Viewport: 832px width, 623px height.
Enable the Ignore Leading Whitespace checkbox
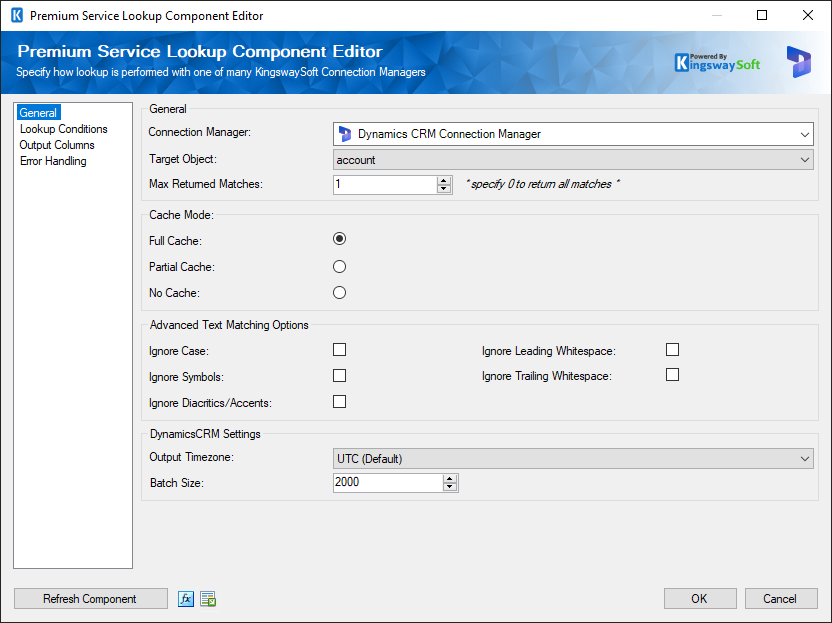tap(672, 350)
